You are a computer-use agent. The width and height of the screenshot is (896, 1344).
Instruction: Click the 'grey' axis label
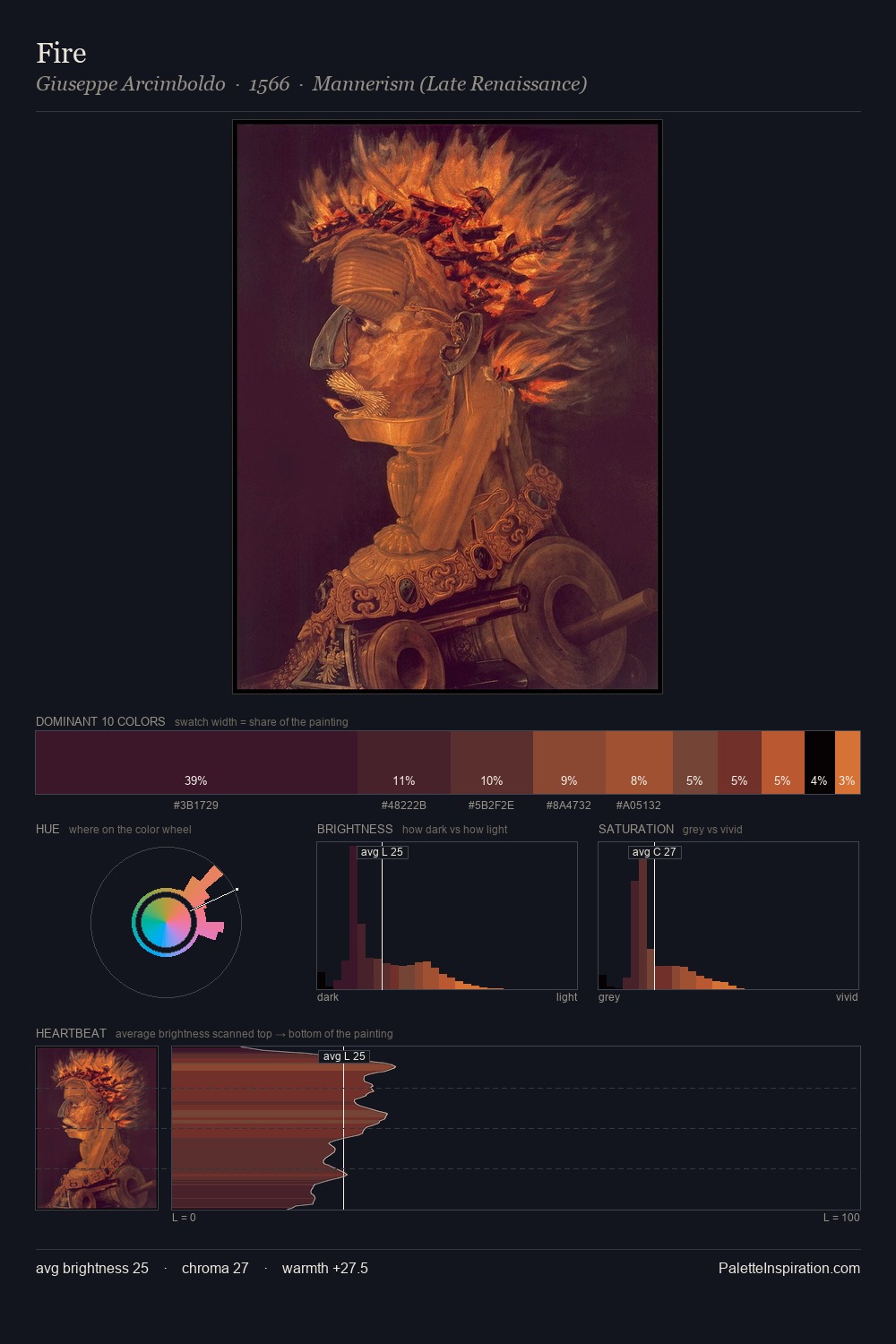coord(609,996)
